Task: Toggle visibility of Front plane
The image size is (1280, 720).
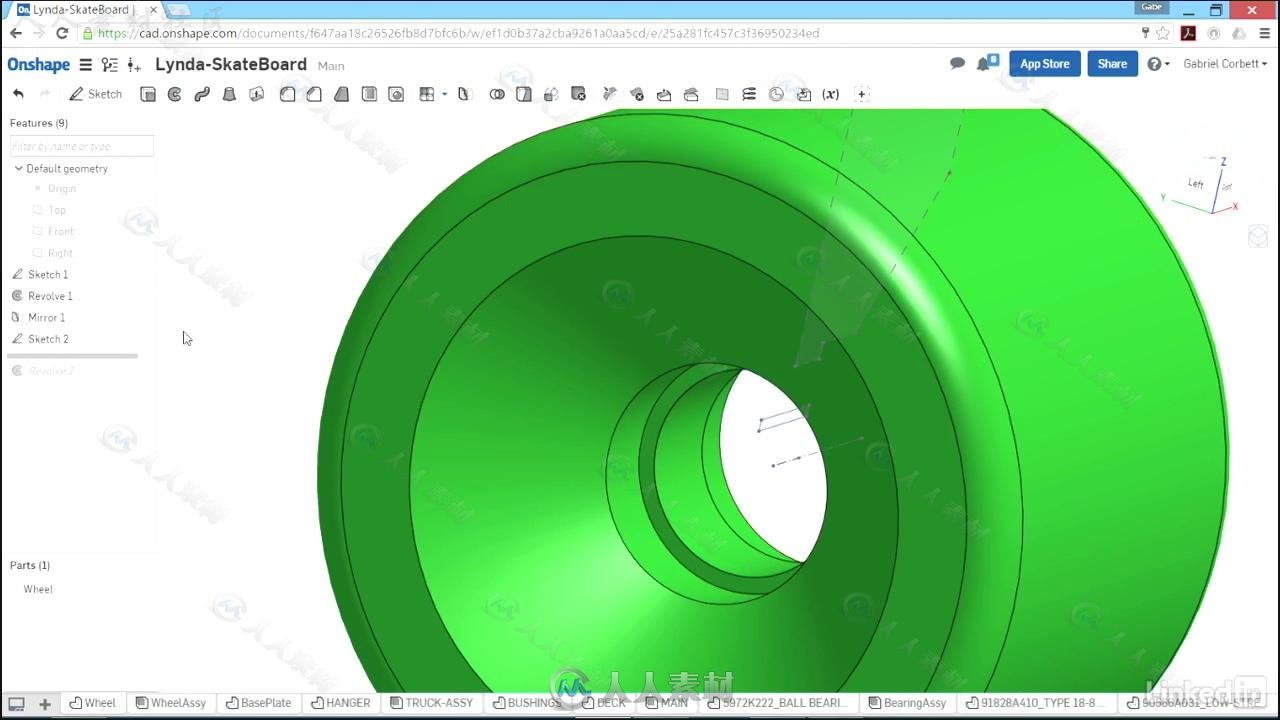Action: [38, 231]
